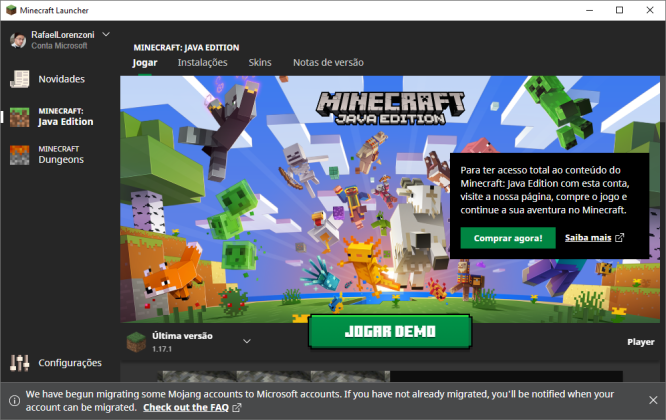This screenshot has height=420, width=666.
Task: Expand the account dropdown chevron
Action: coord(106,34)
